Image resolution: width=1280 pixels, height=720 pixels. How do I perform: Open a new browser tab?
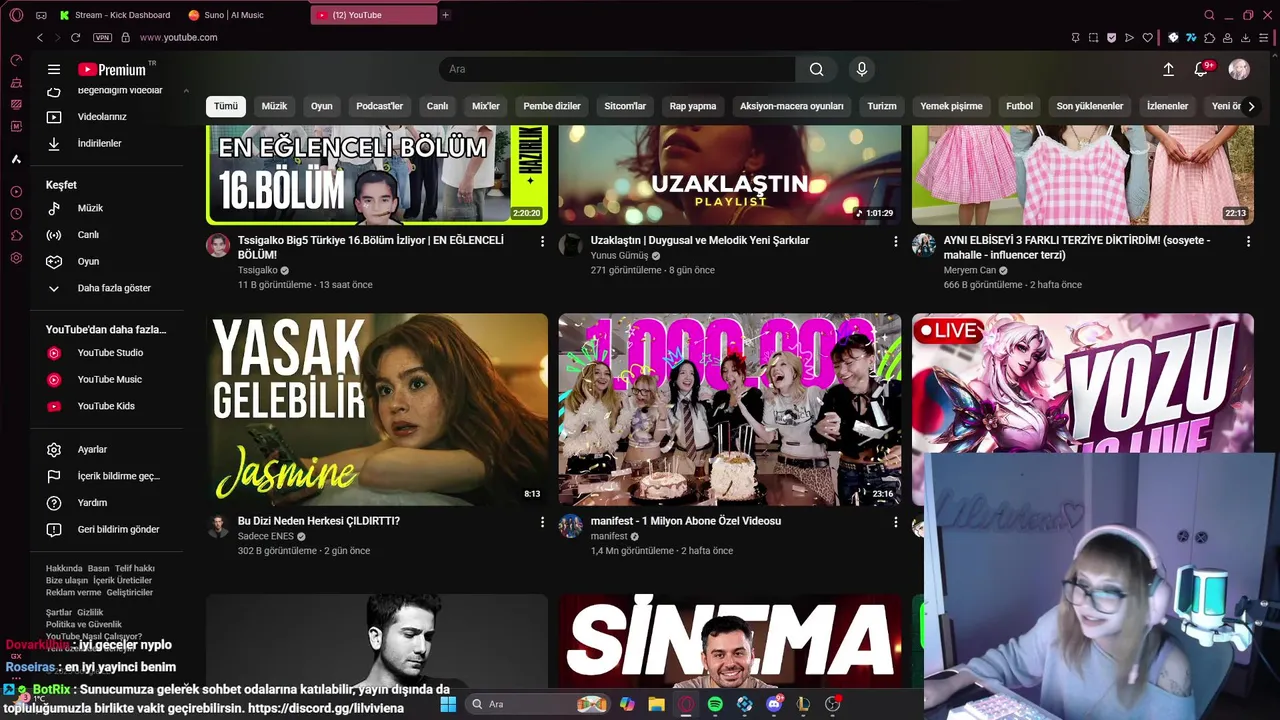pos(445,15)
